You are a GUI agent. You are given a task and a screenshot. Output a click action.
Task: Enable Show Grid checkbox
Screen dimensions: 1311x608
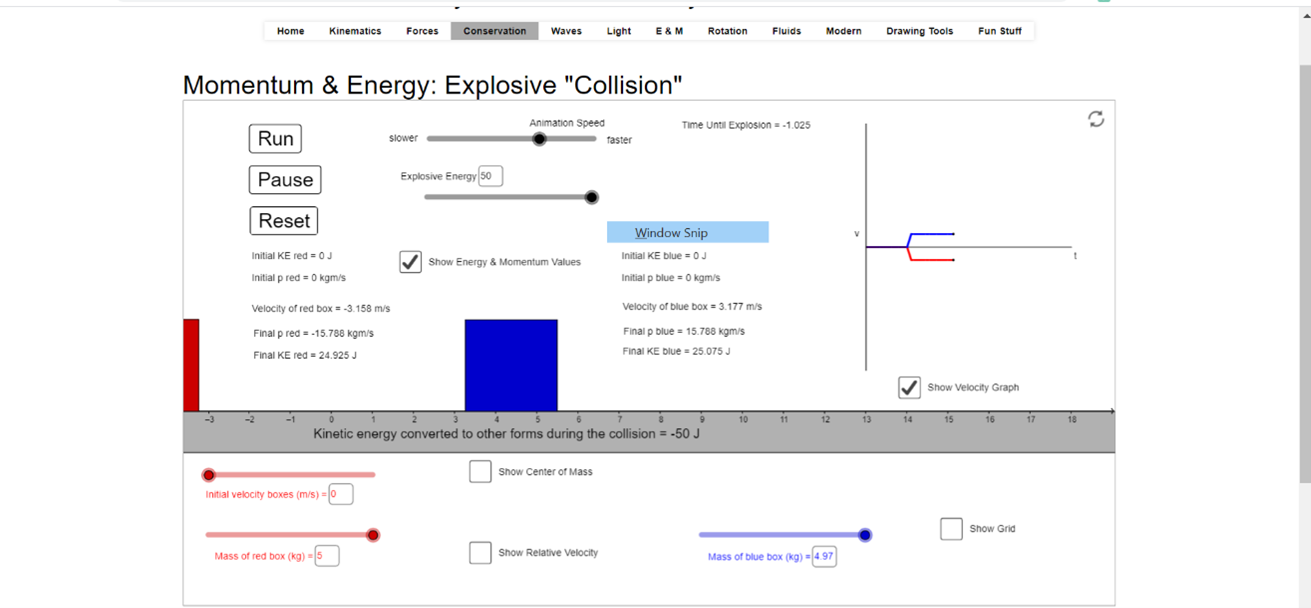tap(951, 528)
